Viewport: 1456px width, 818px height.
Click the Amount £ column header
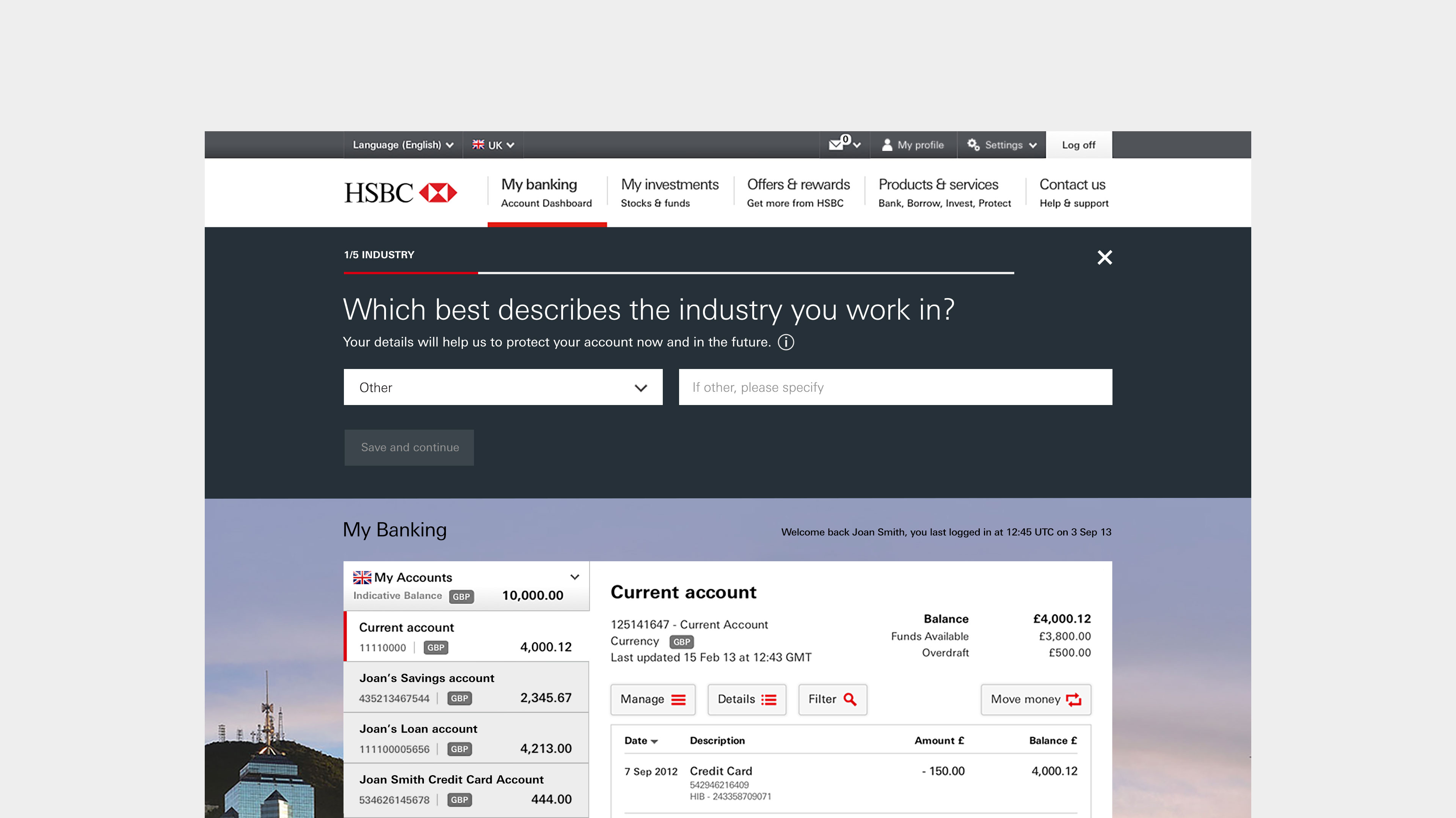click(x=939, y=741)
